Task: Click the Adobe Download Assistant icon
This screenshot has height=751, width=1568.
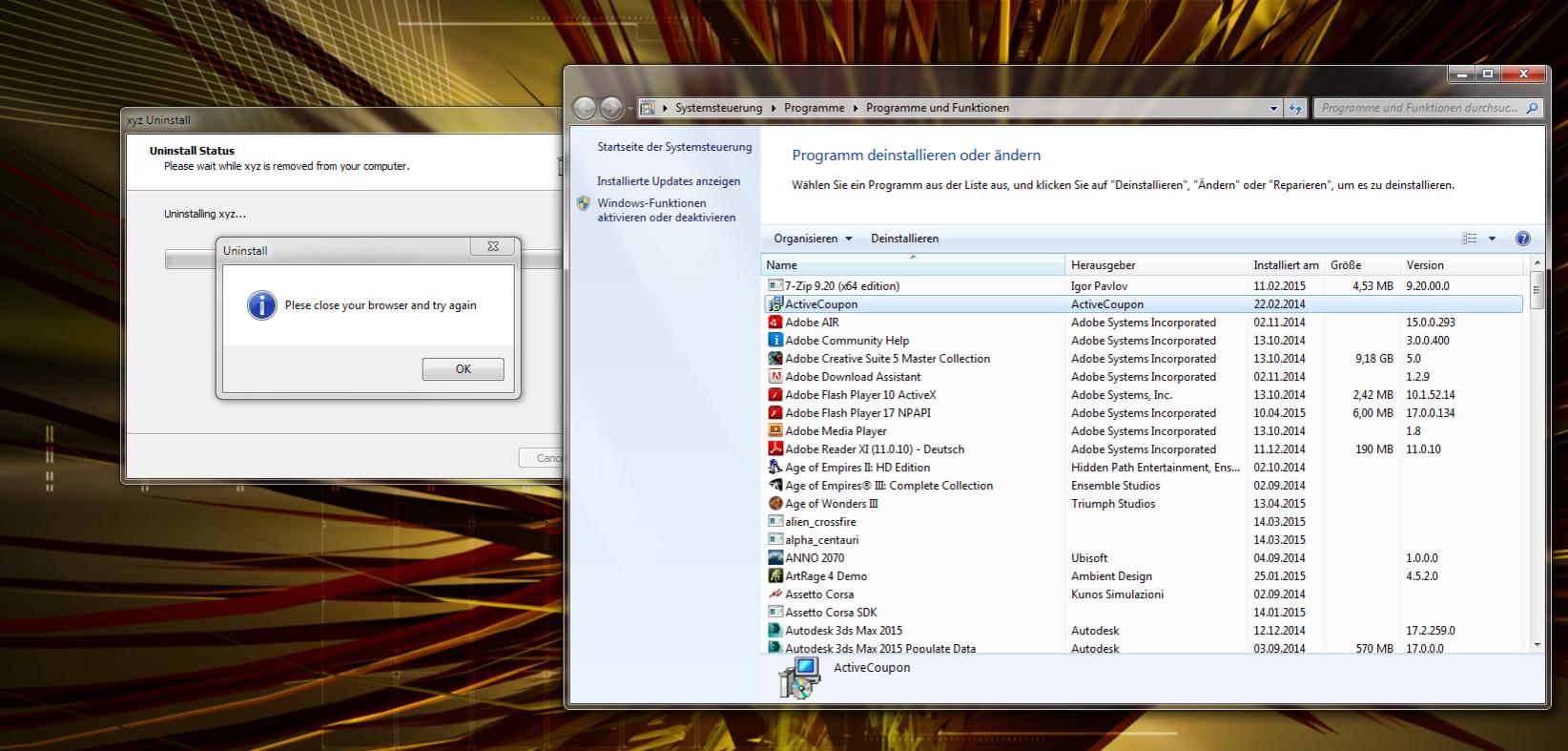Action: [x=775, y=376]
